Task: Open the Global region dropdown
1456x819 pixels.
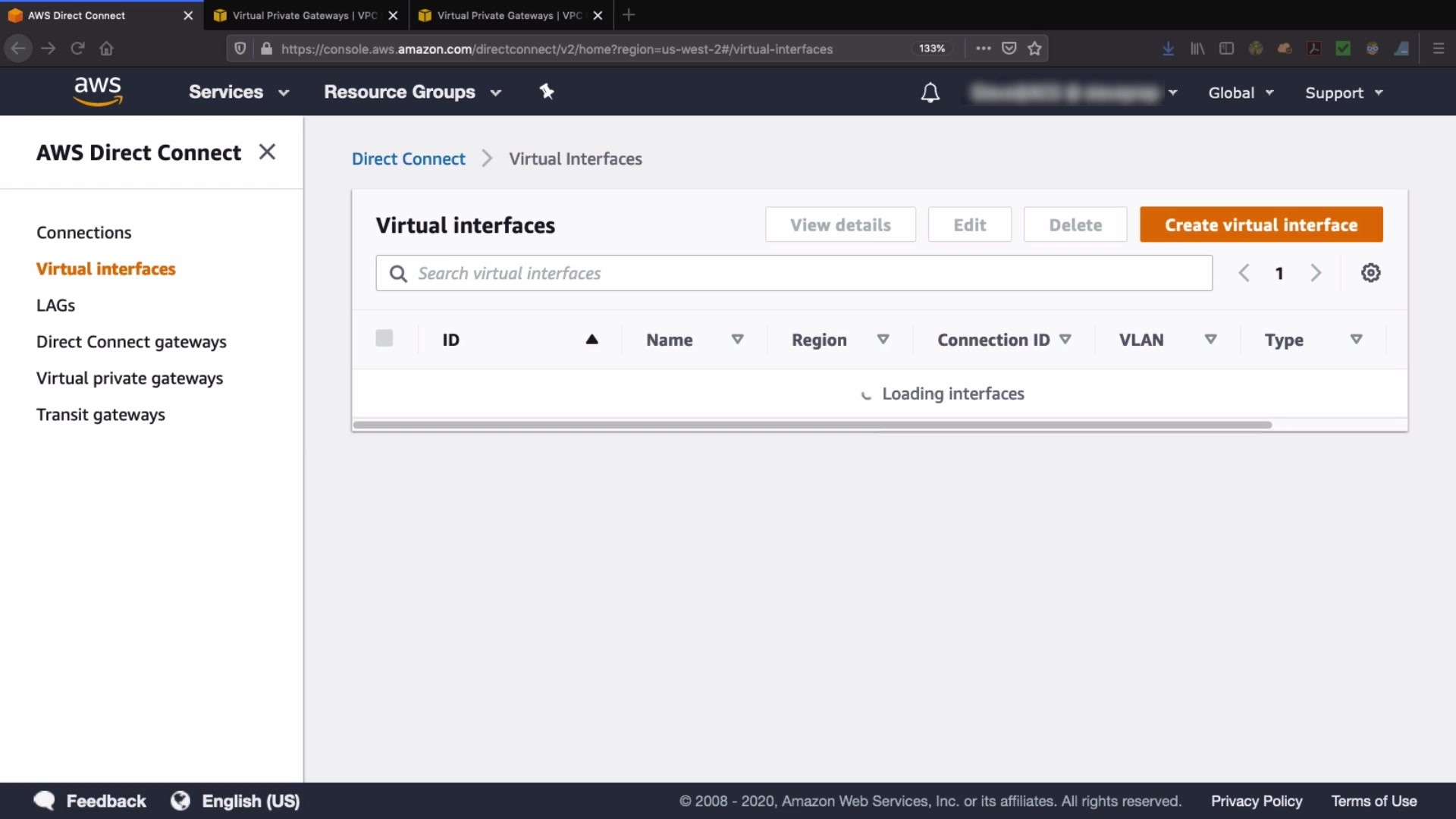Action: [1241, 93]
